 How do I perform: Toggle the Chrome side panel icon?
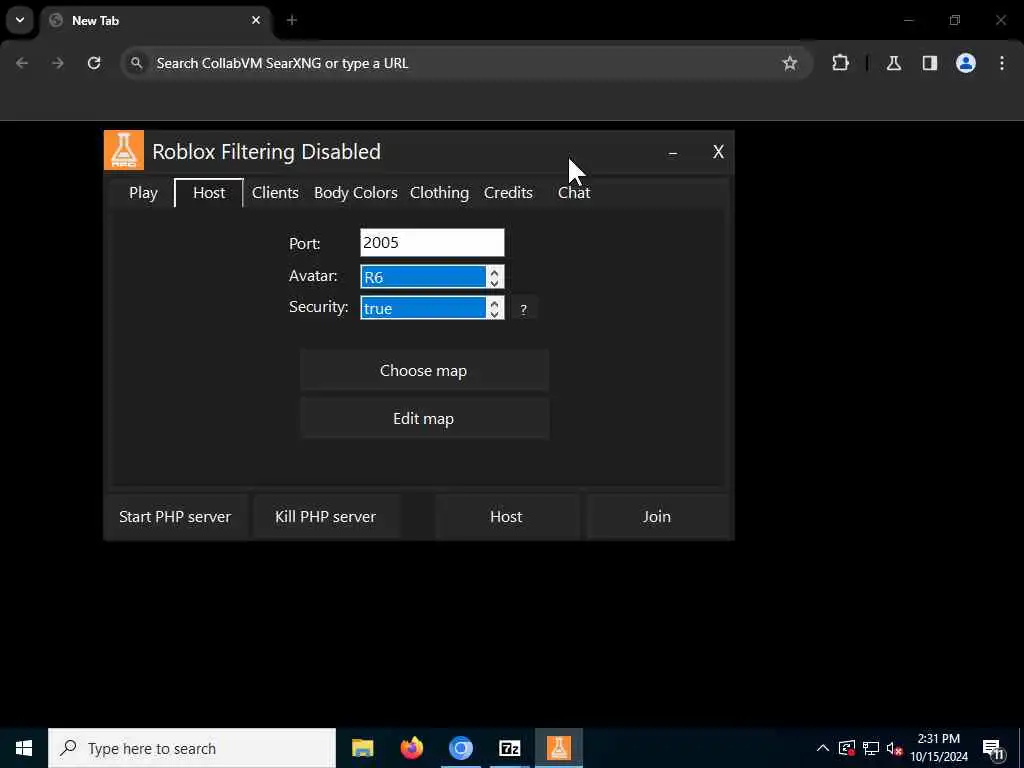(x=930, y=63)
